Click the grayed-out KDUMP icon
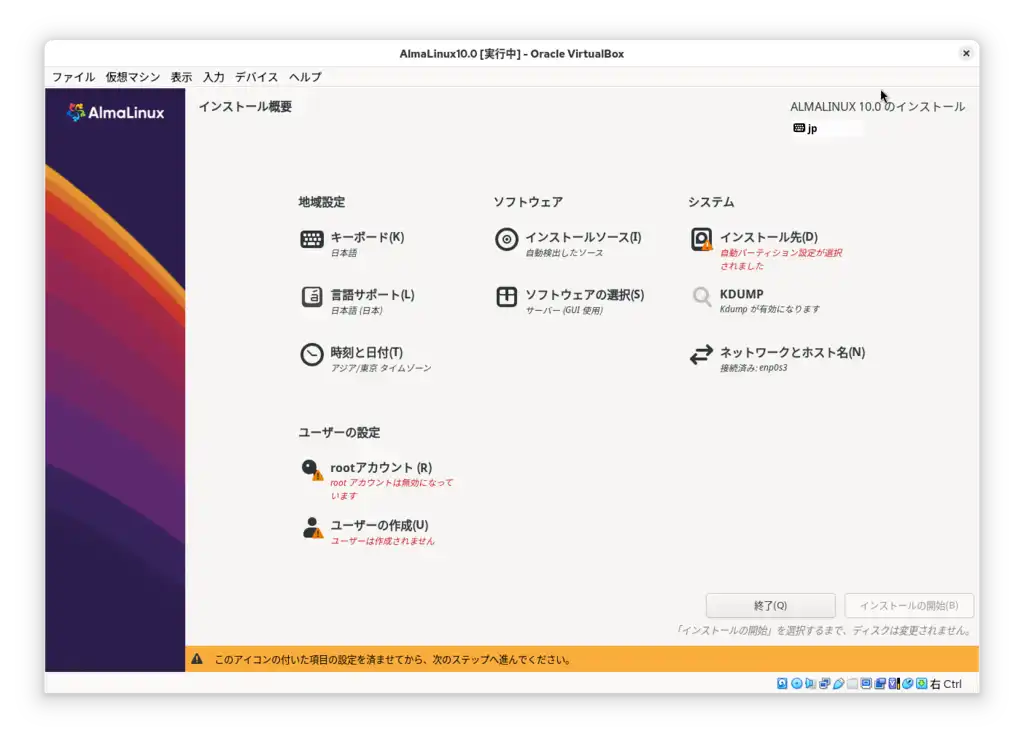 click(701, 297)
